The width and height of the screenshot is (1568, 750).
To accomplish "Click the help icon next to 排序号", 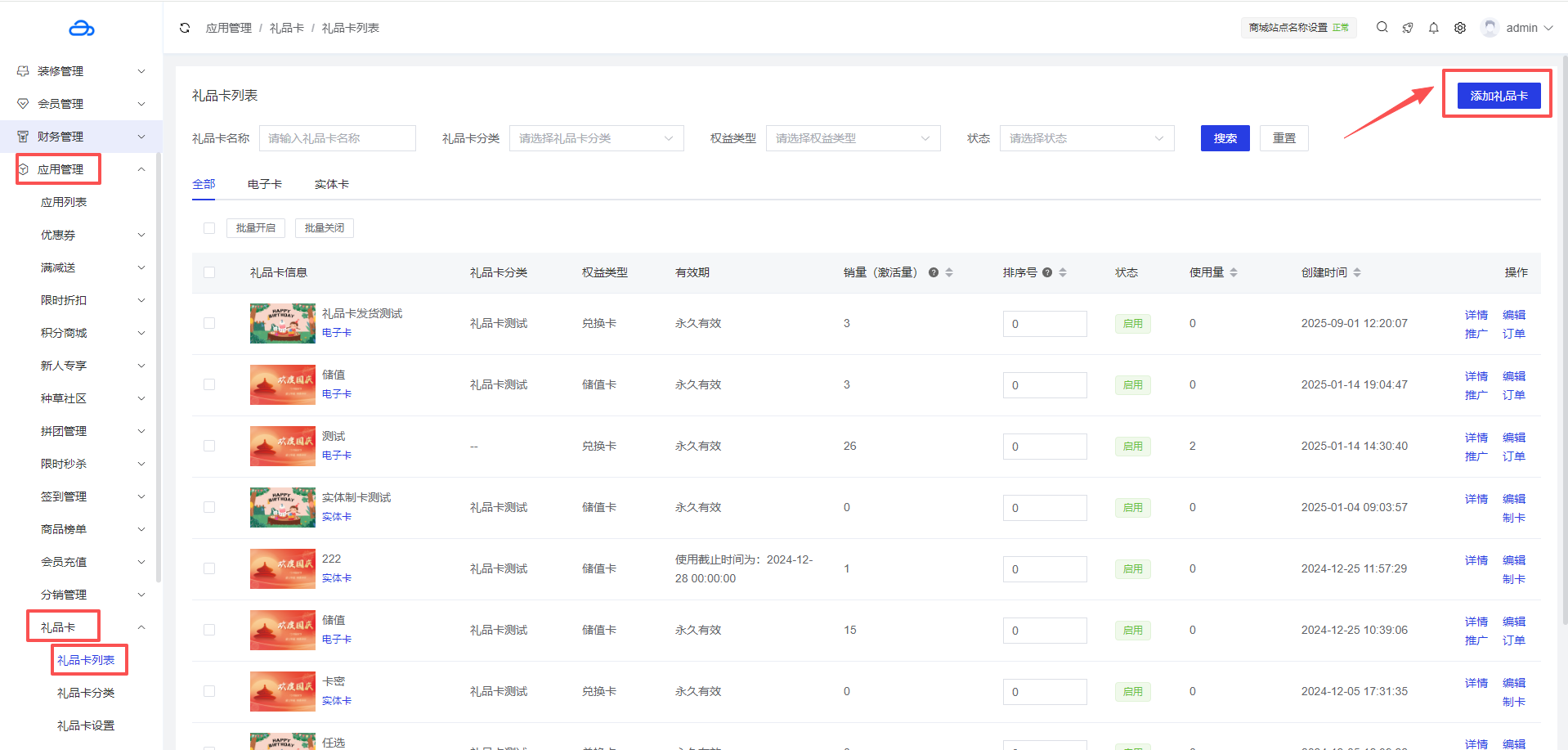I will (x=1046, y=272).
